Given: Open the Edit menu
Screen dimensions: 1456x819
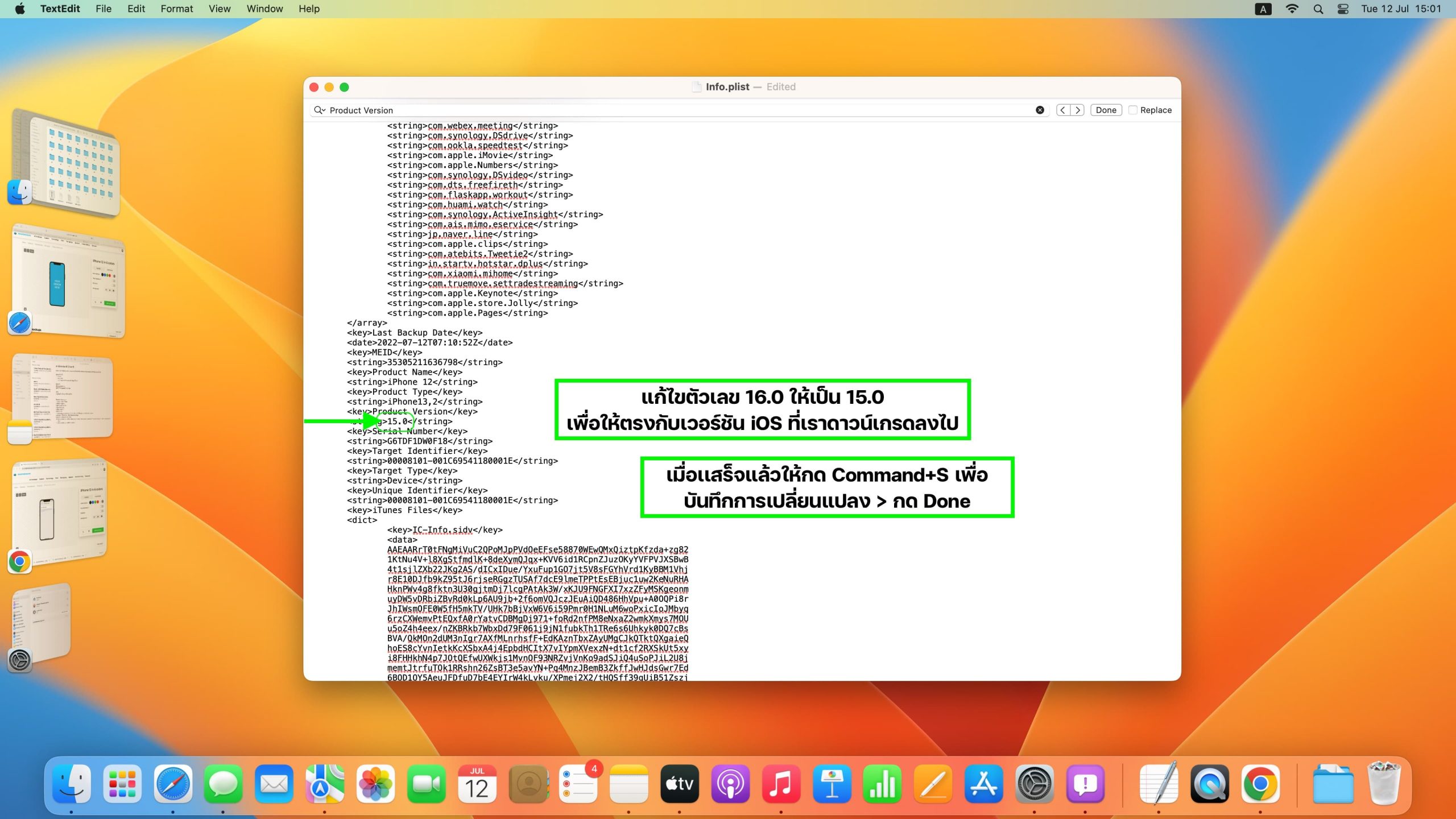Looking at the screenshot, I should click(136, 9).
